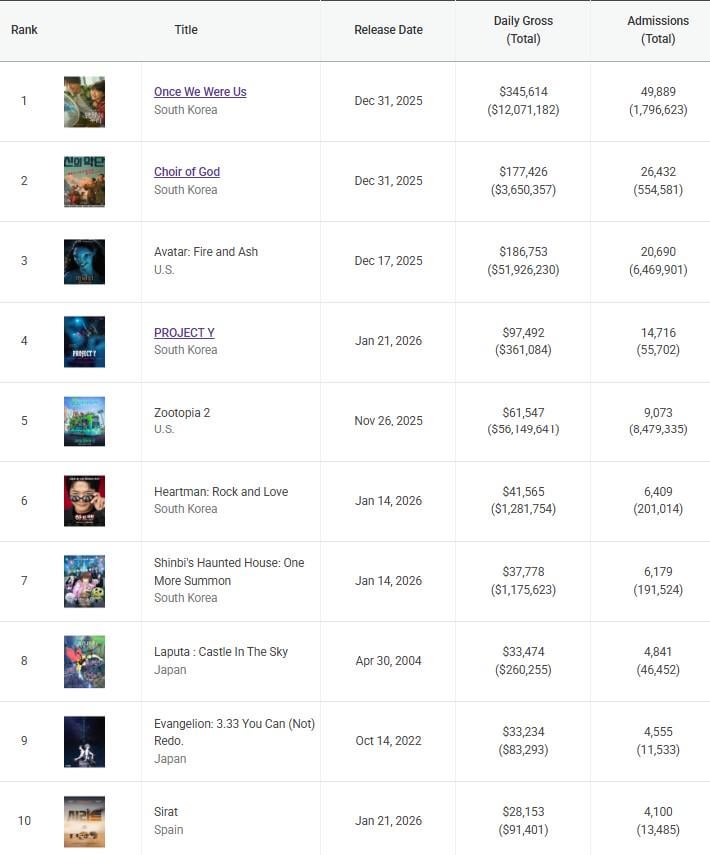Click the Avatar: Fire and Ash poster
Image resolution: width=710 pixels, height=855 pixels.
84,261
